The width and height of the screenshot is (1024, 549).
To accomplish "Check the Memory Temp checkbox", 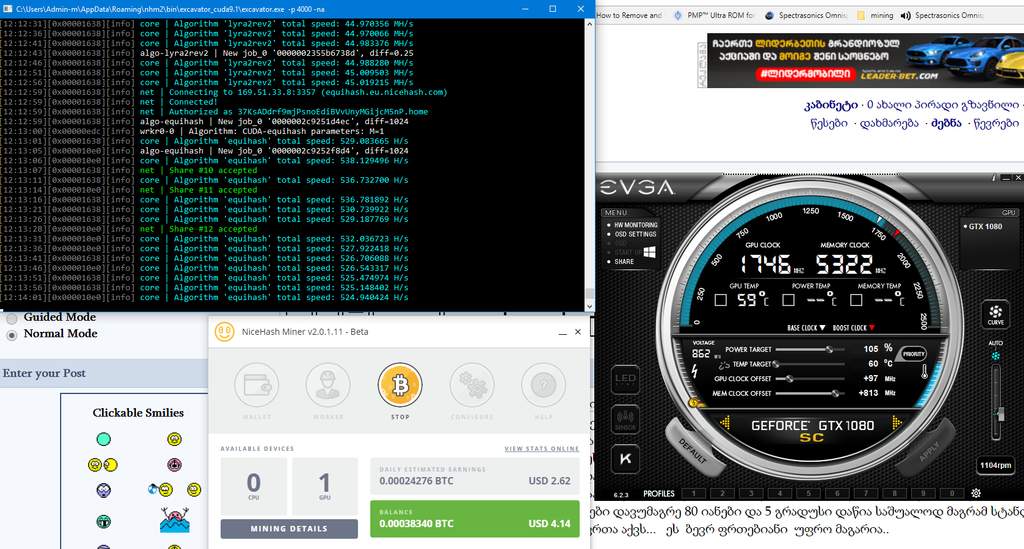I will click(x=856, y=300).
